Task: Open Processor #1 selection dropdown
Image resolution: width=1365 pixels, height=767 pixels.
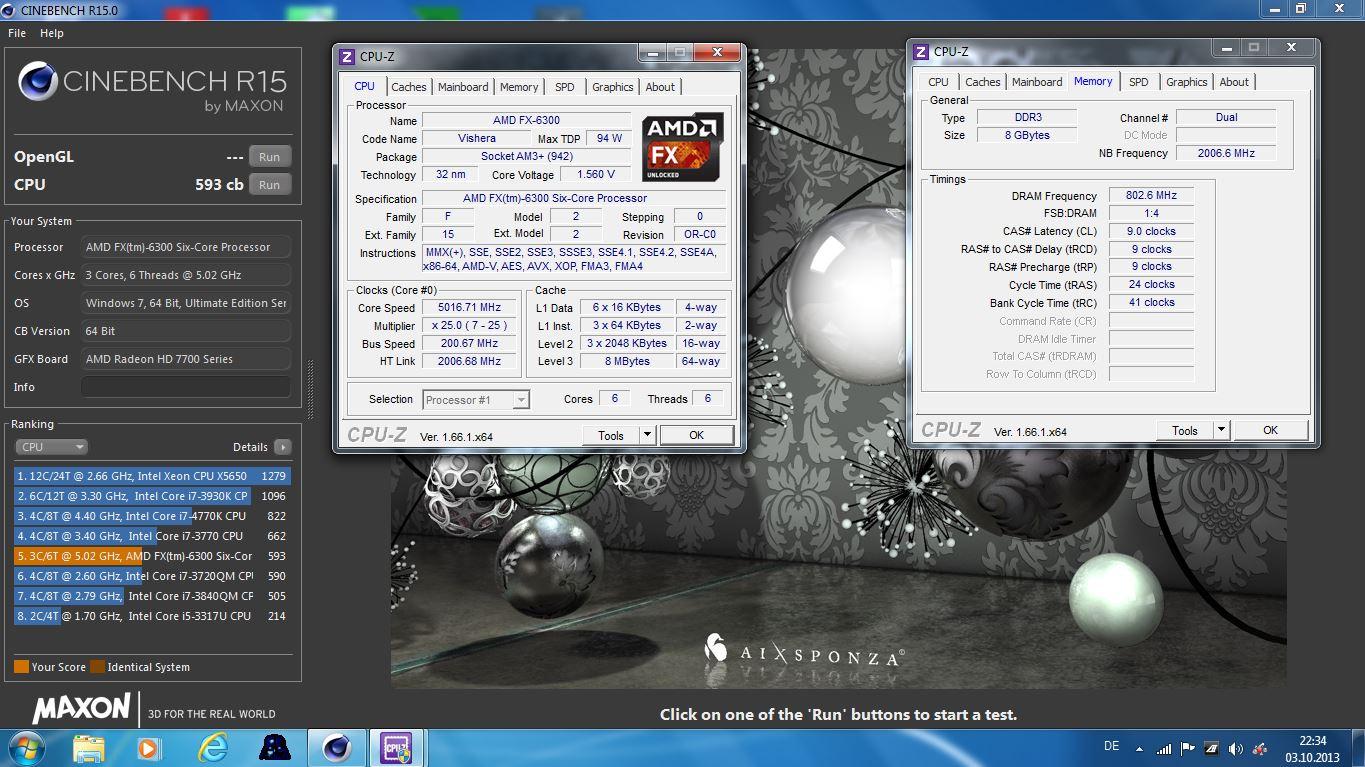Action: 476,400
